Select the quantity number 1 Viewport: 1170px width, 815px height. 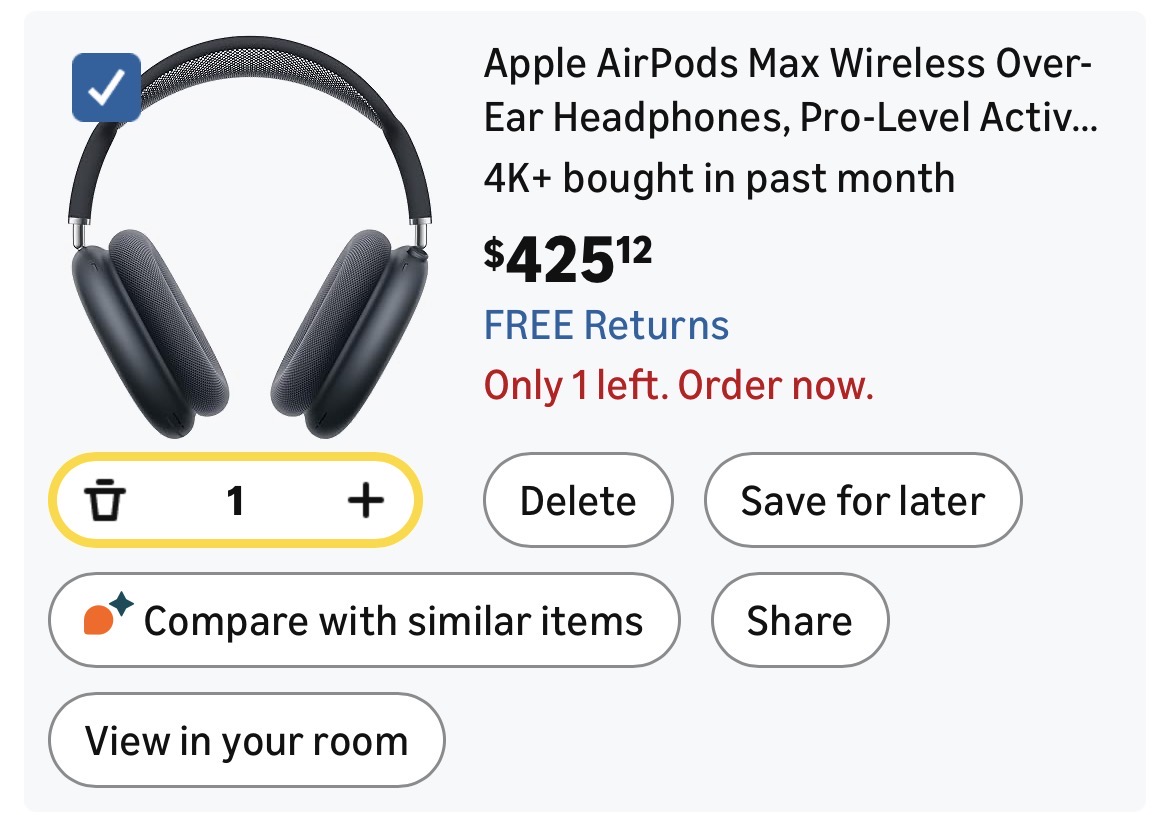click(235, 500)
